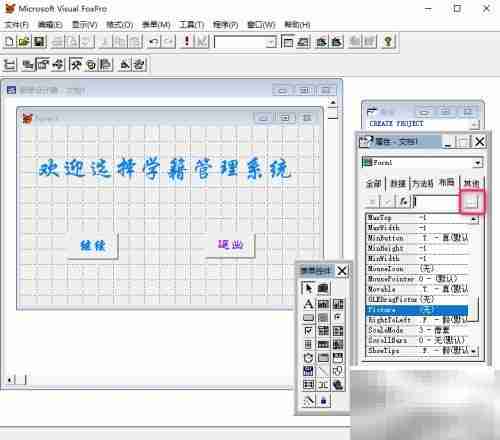Screen dimensions: 500x440
Task: Switch to the 数据 tab in Properties
Action: click(398, 183)
